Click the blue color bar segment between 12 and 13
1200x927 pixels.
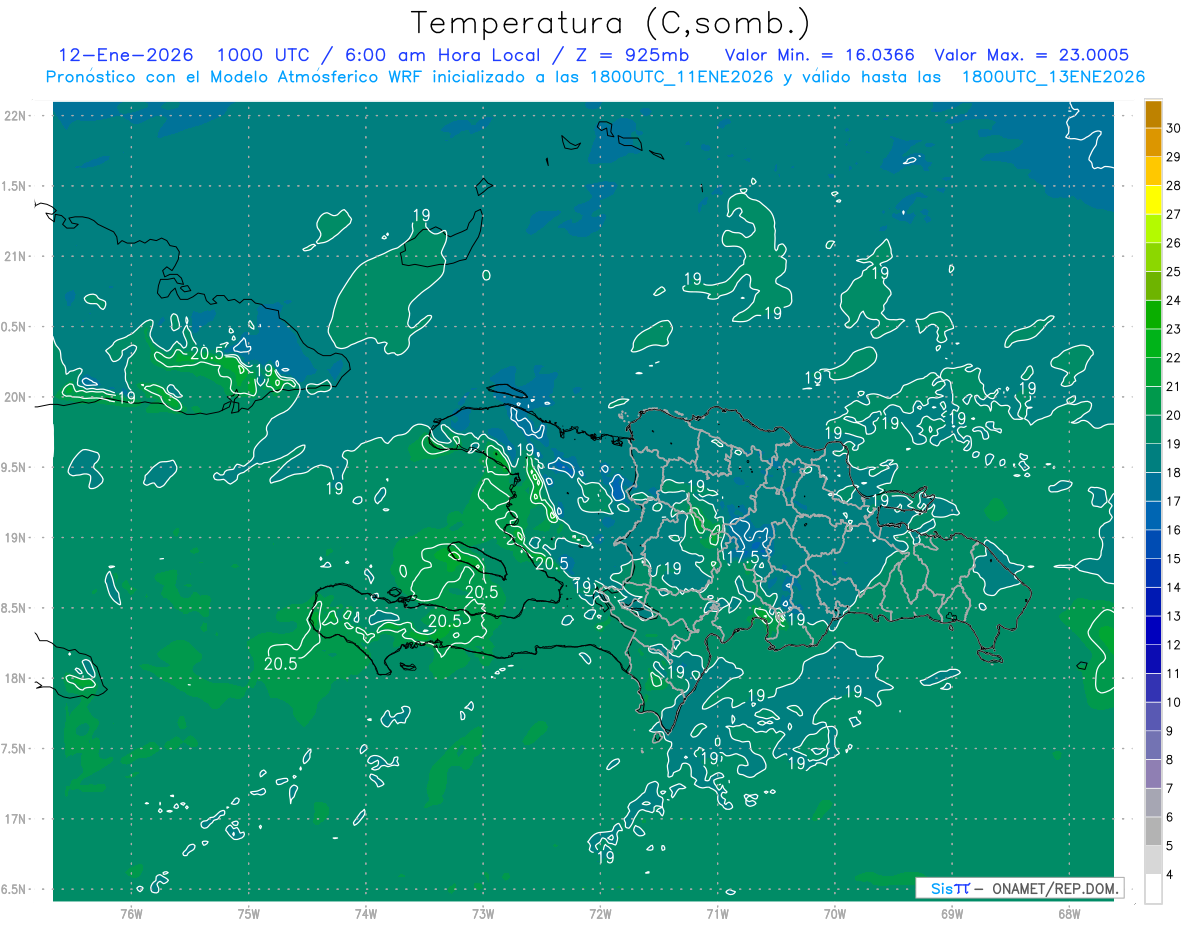click(x=1153, y=631)
